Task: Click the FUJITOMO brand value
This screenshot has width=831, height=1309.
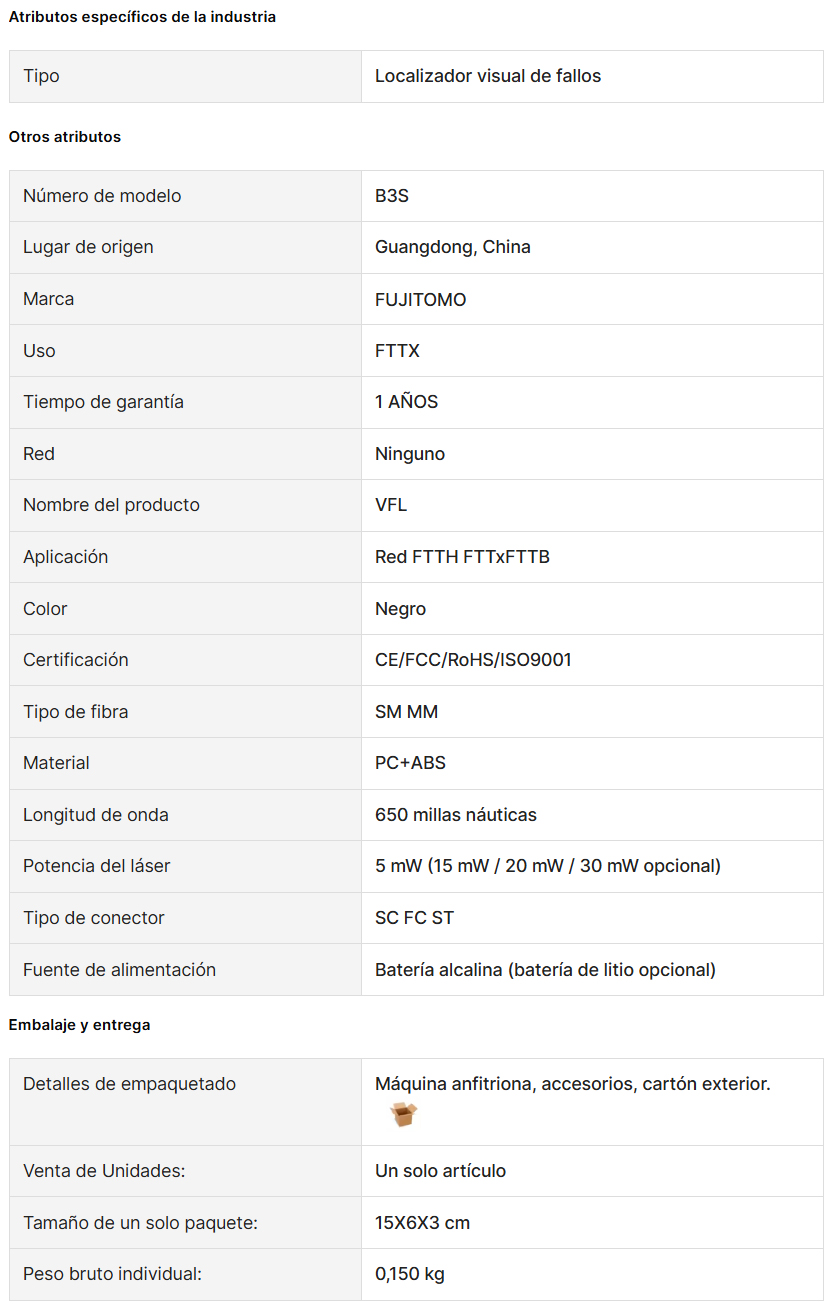Action: pos(421,300)
